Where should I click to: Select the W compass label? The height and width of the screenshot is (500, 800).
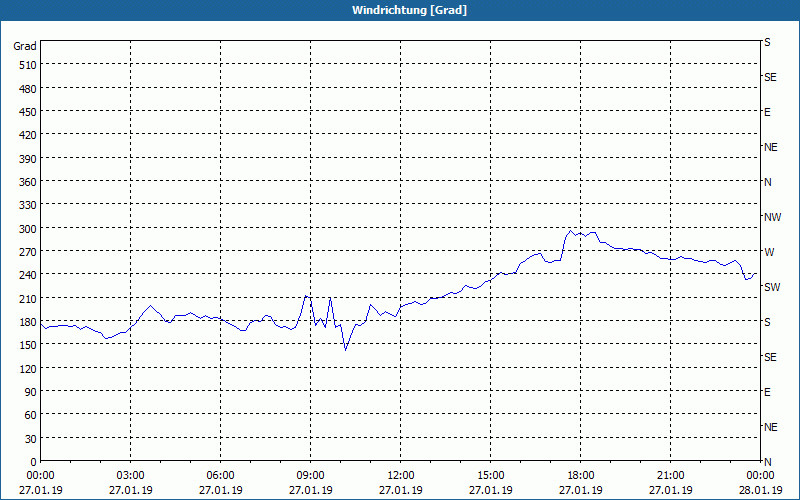[769, 252]
